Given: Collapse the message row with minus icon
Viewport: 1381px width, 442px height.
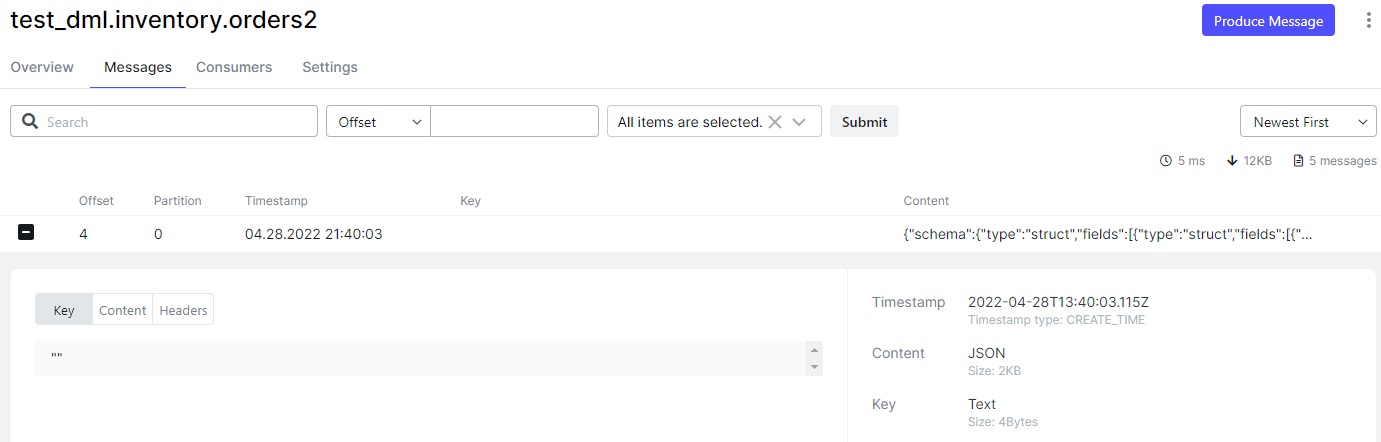Looking at the screenshot, I should tap(26, 233).
